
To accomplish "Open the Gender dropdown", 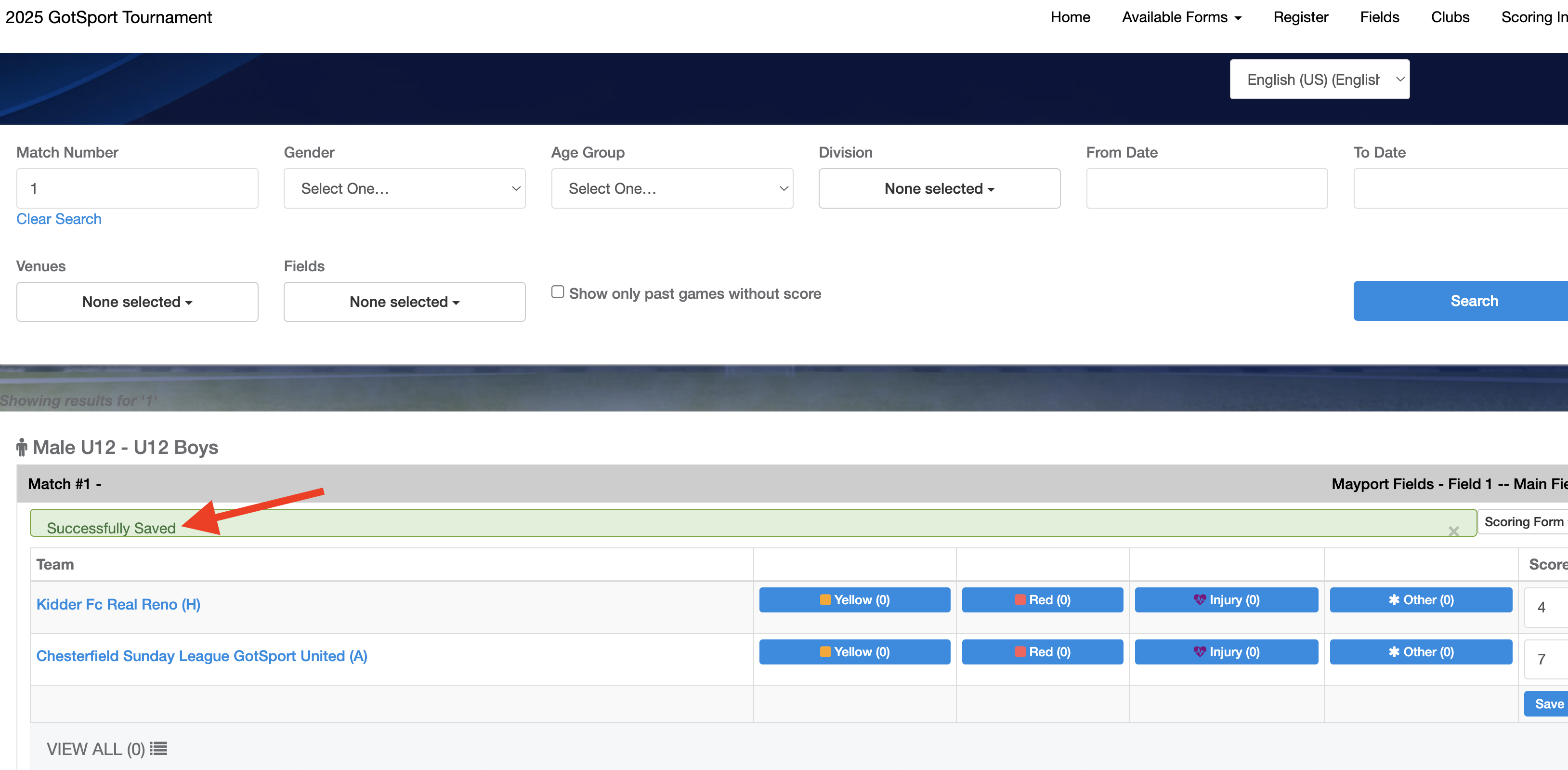I will point(404,188).
